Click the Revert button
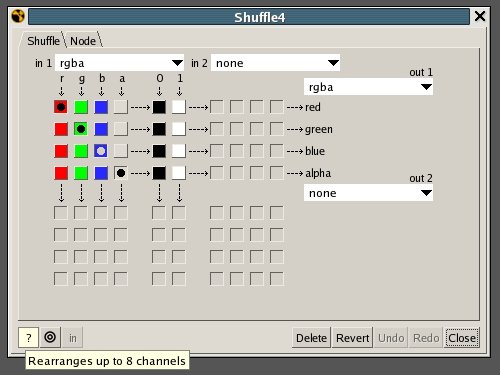500x375 pixels. 352,338
